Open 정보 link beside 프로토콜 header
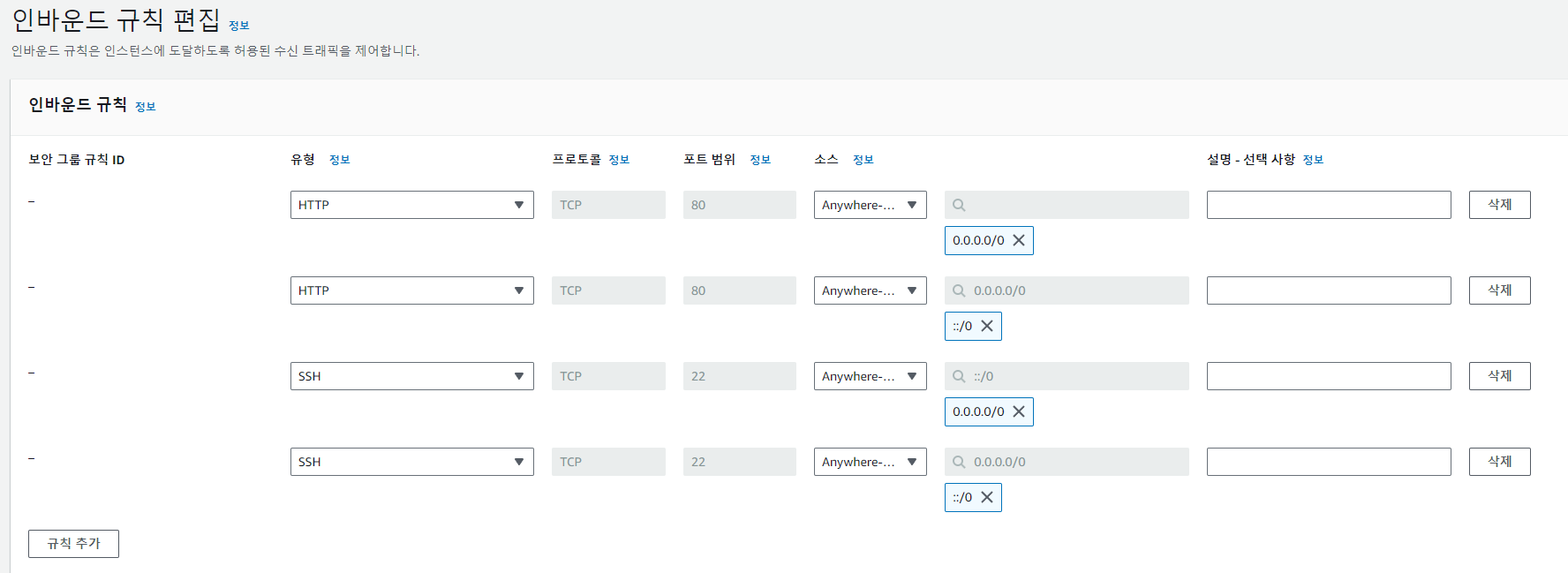The width and height of the screenshot is (1568, 573). click(x=619, y=160)
